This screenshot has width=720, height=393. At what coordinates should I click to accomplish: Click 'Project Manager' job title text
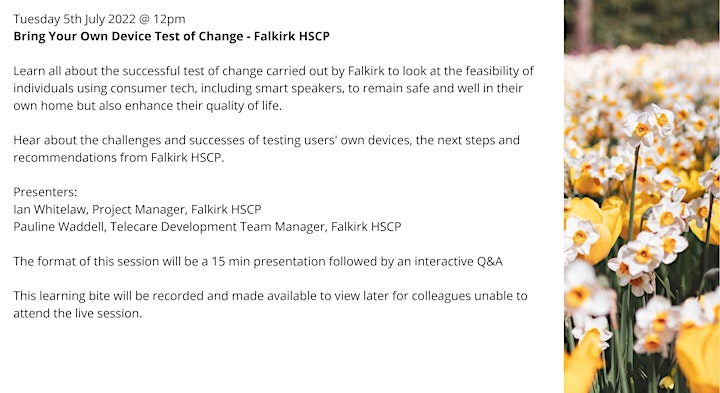pos(139,209)
